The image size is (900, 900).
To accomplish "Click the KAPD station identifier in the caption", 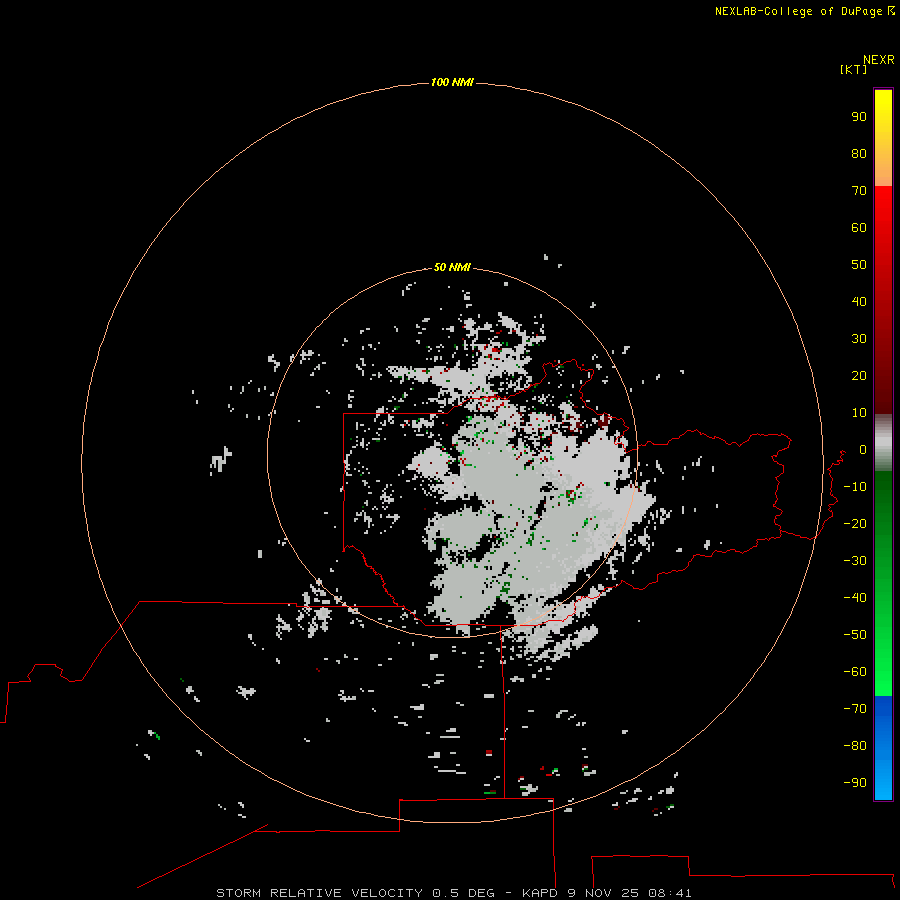I will click(540, 893).
